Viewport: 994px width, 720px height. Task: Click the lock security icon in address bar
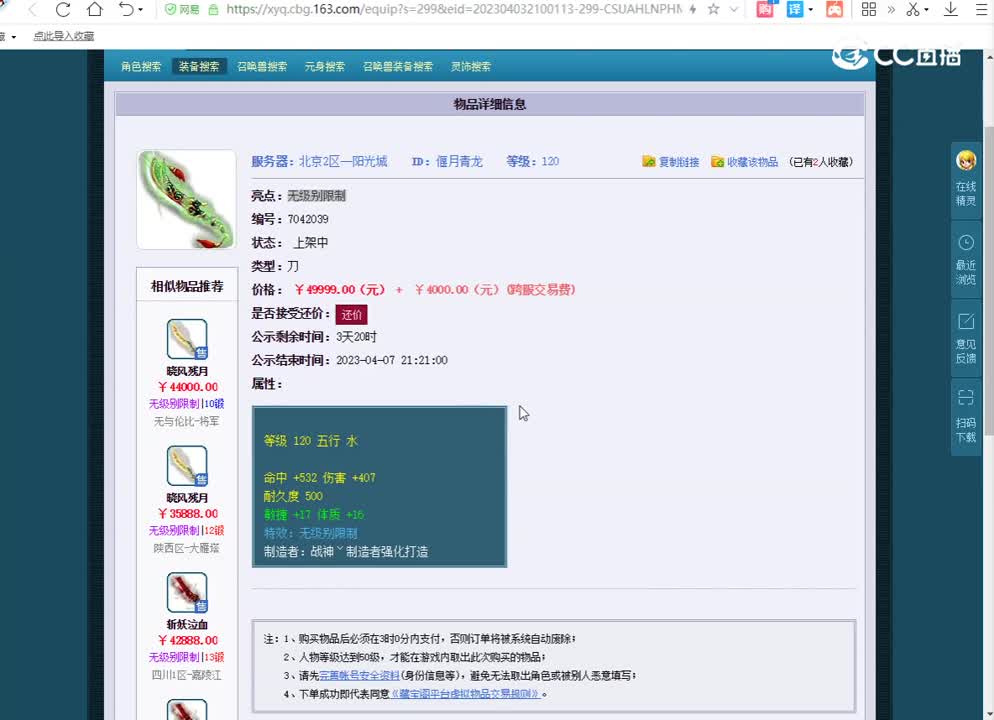(x=214, y=10)
